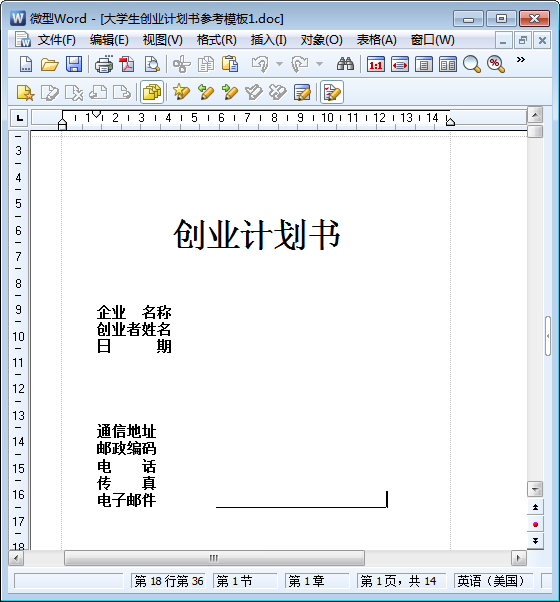
Task: Open the 文件(F) menu
Action: point(56,40)
